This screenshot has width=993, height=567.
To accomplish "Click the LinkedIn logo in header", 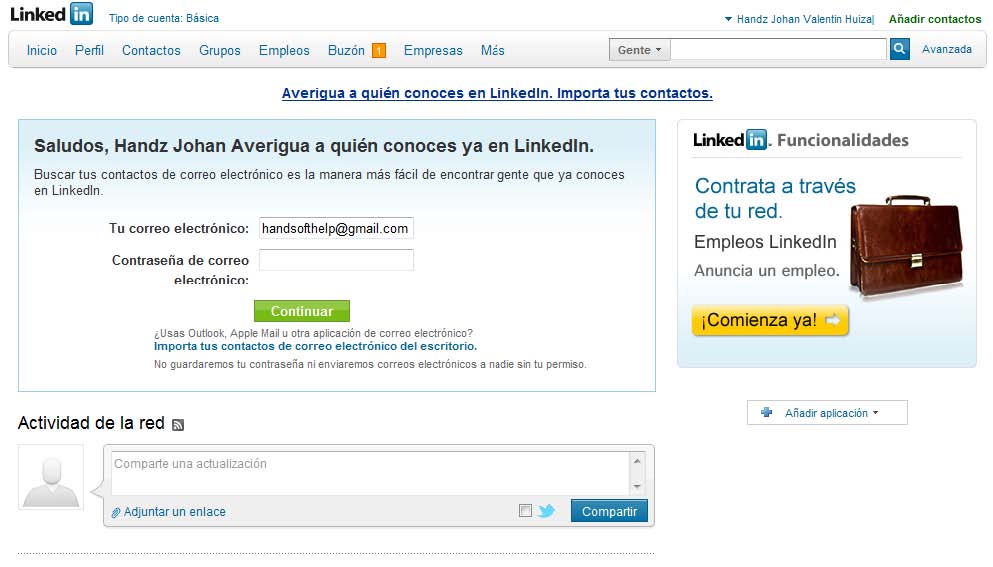I will (x=51, y=14).
